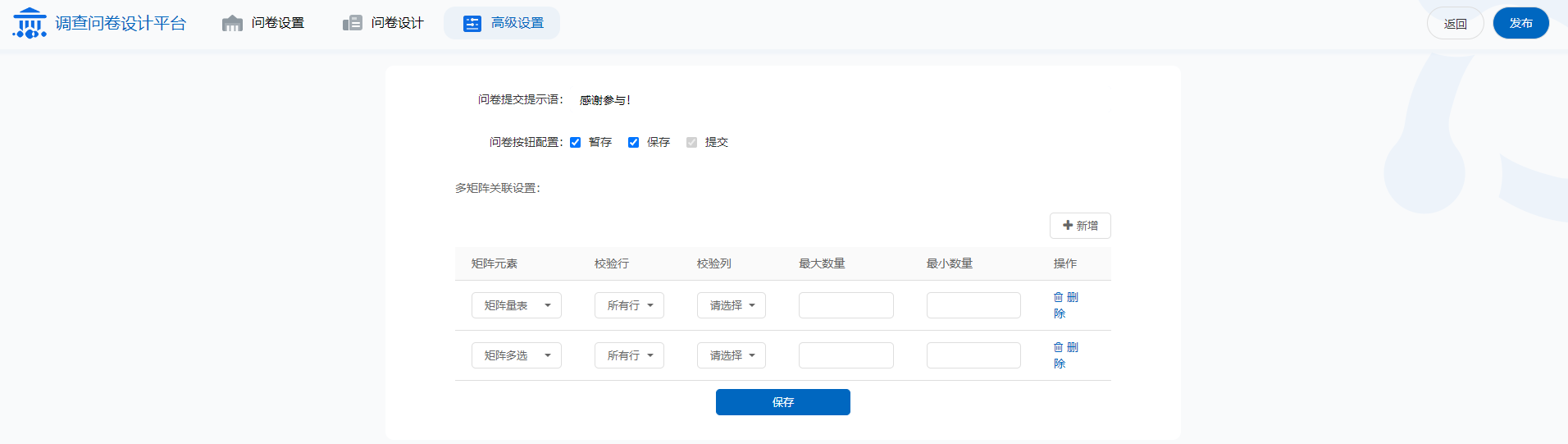Uncheck the 暂存 checkbox
1568x444 pixels.
(576, 142)
